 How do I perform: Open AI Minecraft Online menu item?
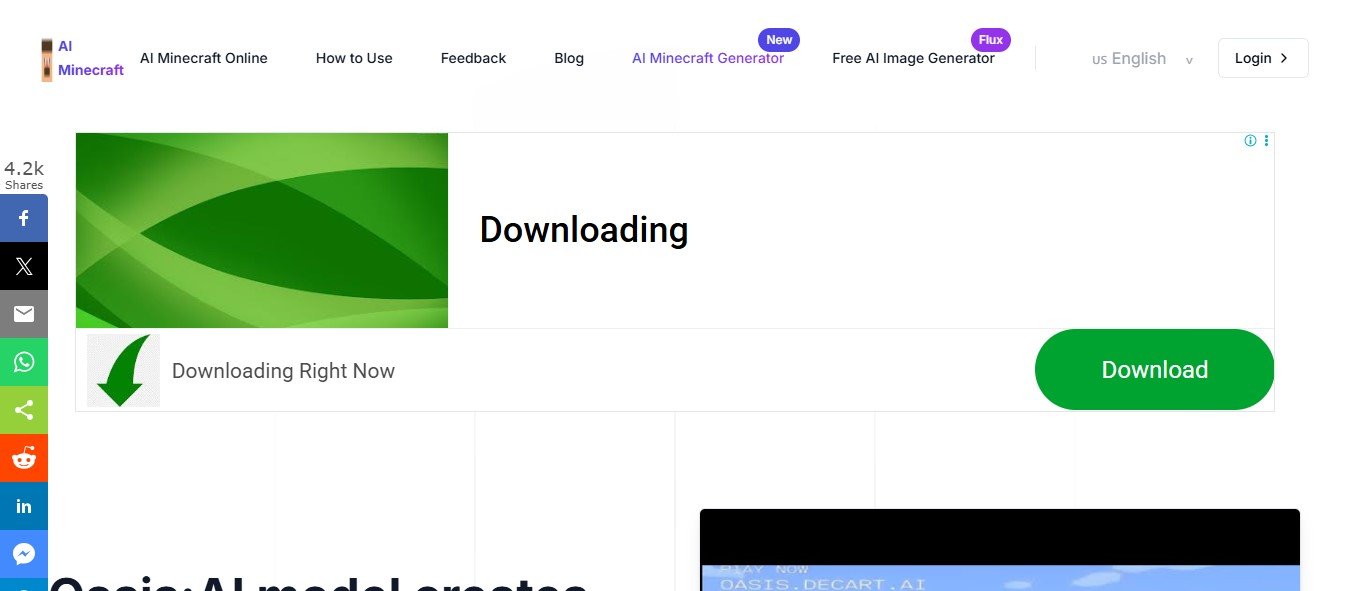point(204,58)
